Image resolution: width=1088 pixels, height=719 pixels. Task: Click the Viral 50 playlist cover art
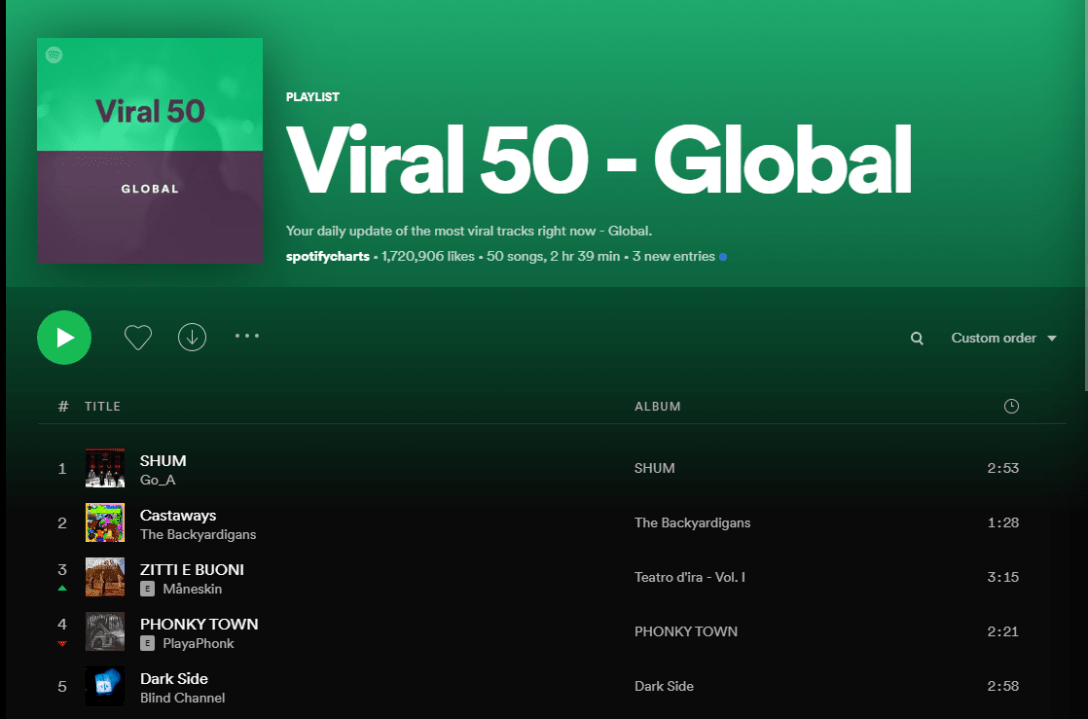(x=150, y=151)
